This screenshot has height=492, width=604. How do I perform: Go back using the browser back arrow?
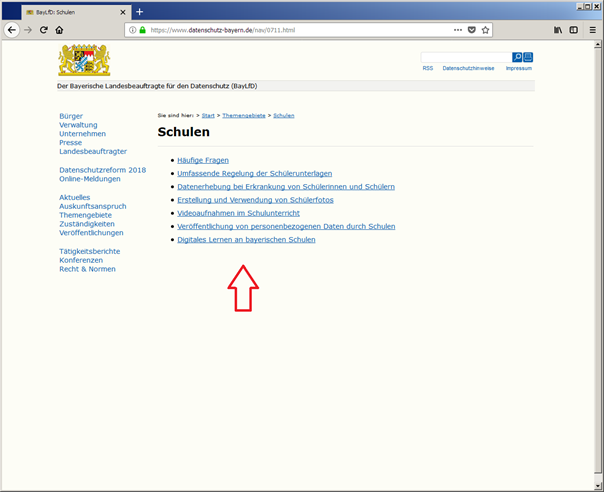[x=12, y=30]
